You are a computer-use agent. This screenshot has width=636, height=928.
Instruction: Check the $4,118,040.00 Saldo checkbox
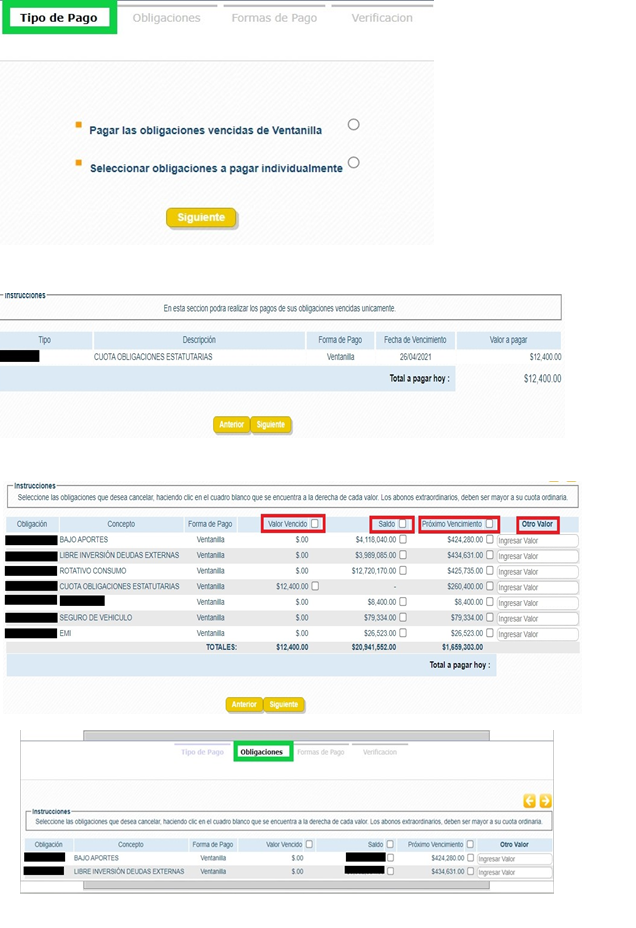pyautogui.click(x=403, y=540)
